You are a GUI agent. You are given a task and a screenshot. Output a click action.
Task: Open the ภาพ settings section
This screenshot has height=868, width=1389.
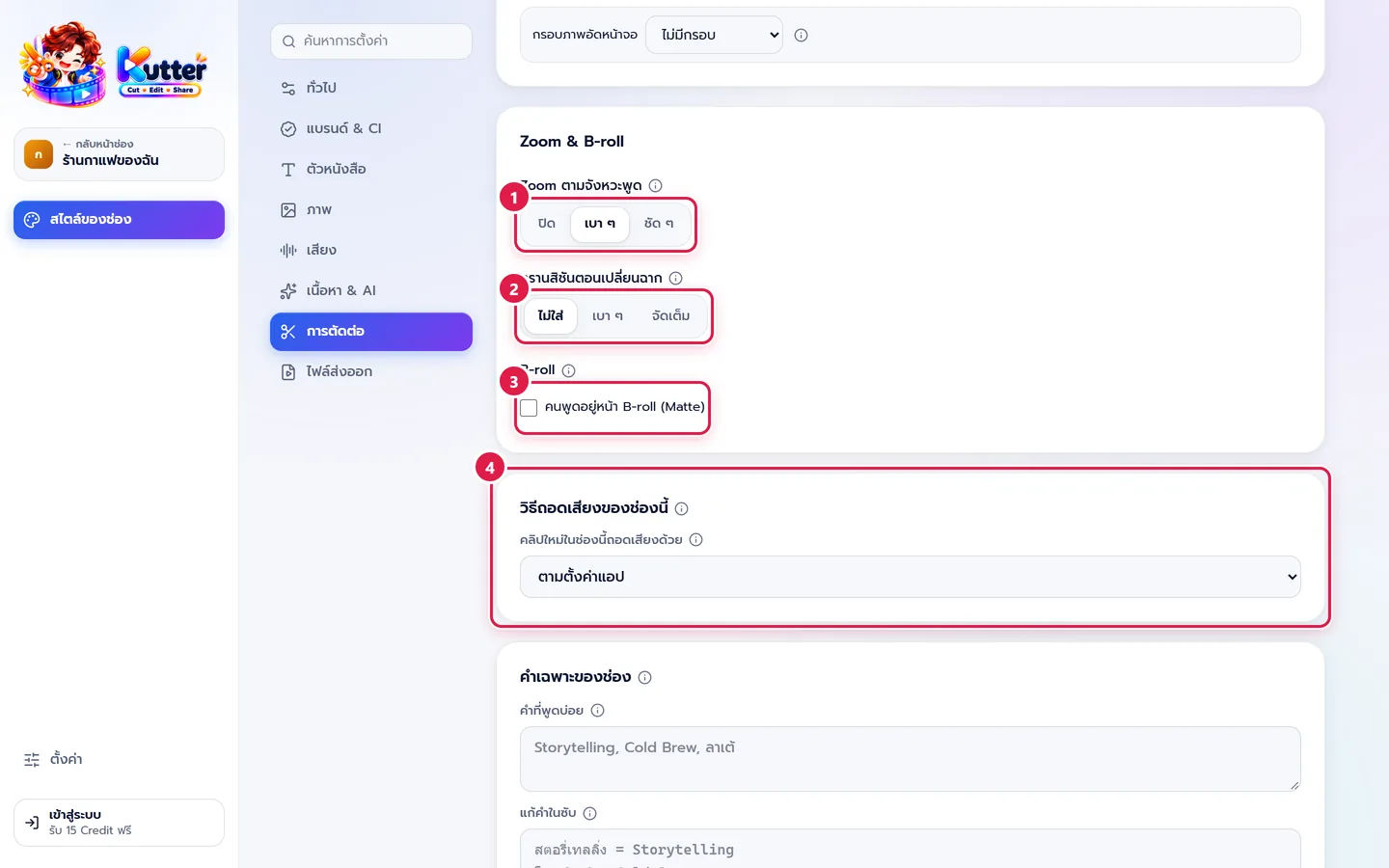tap(371, 209)
